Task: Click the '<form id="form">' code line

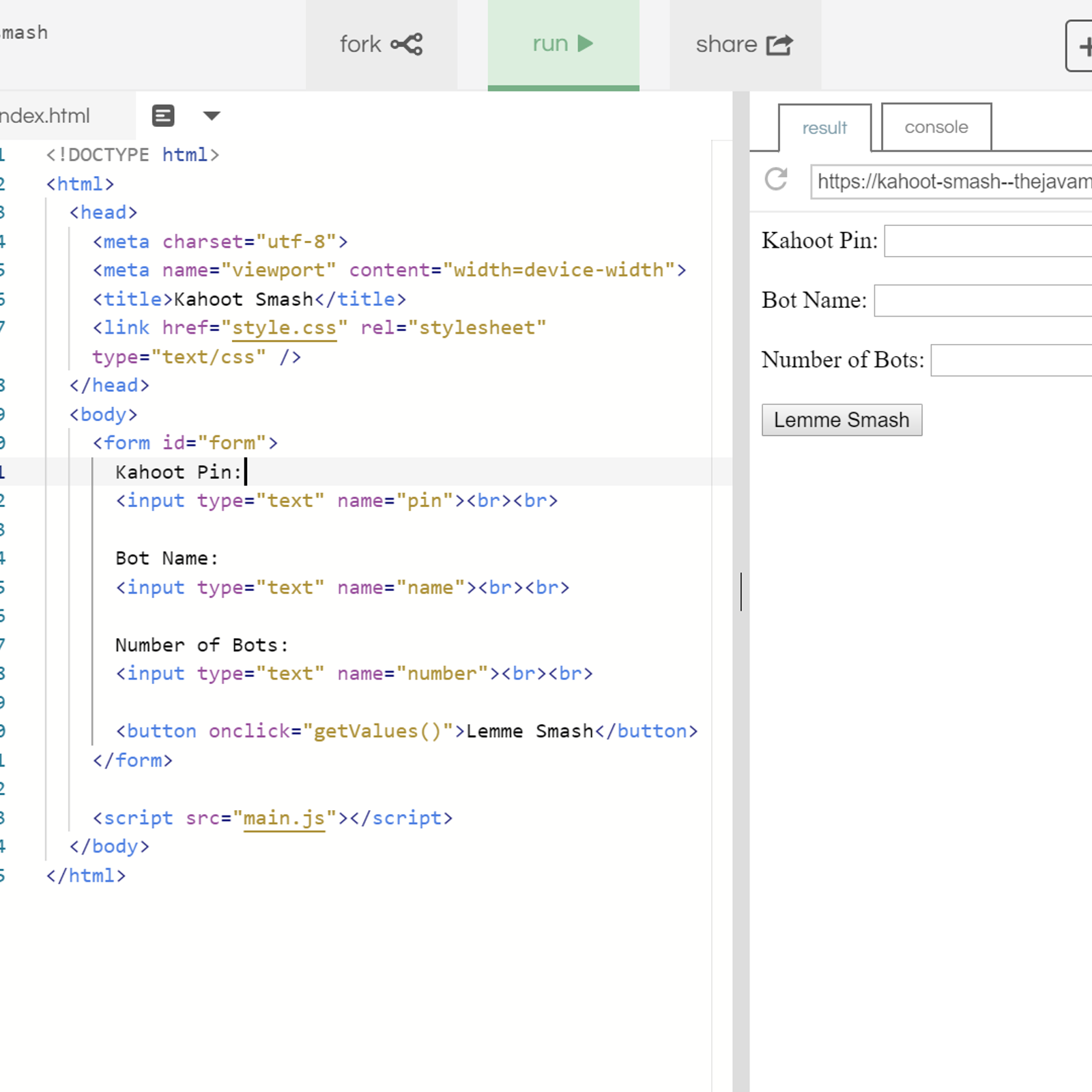Action: point(185,443)
